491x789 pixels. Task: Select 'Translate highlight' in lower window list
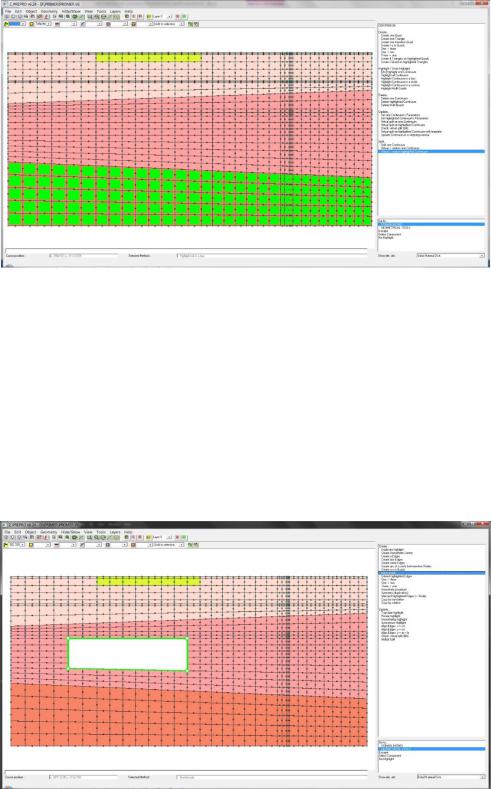392,612
